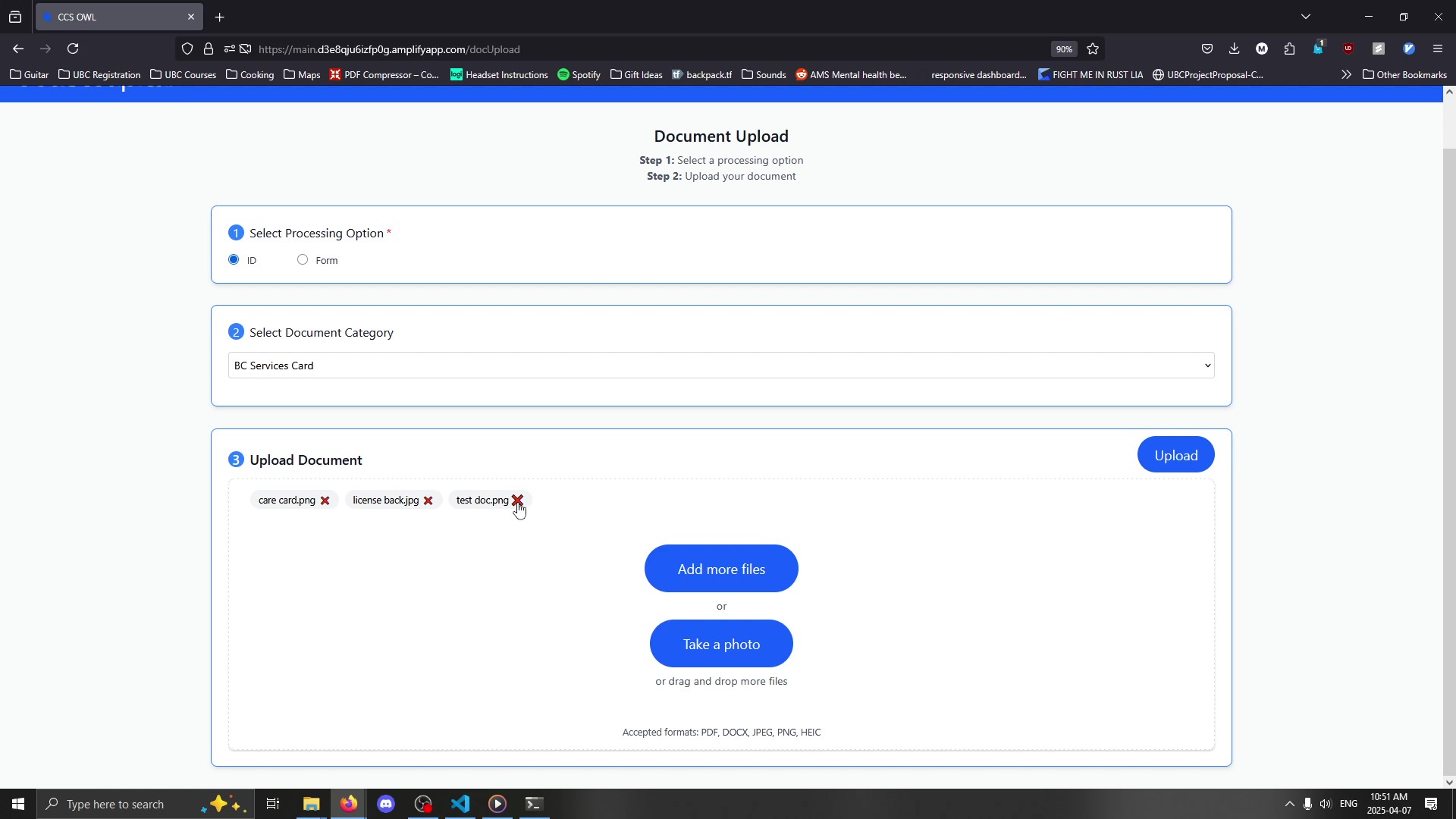Click the Upload button

pos(1175,455)
